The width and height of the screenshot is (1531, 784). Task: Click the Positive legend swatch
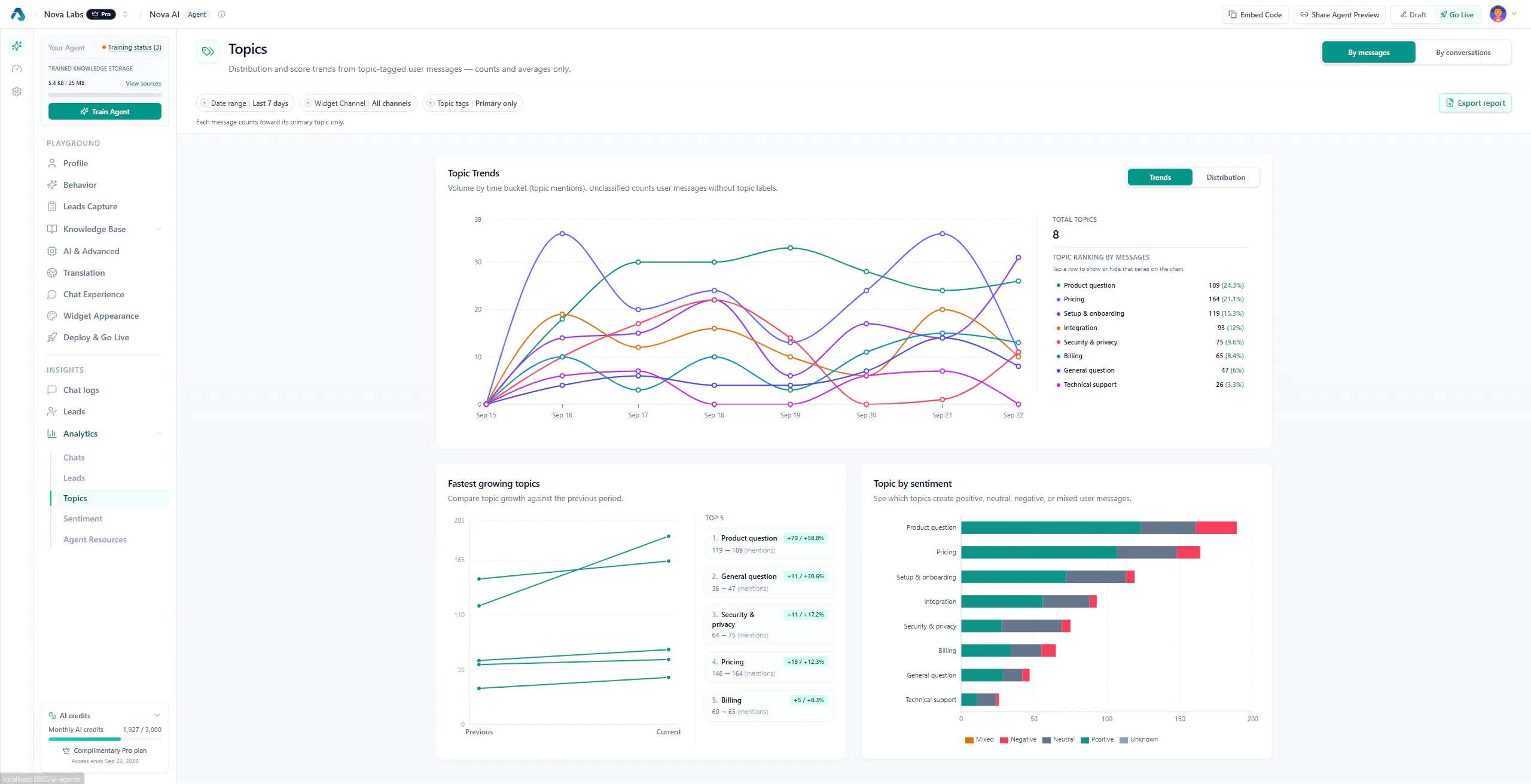(x=1085, y=740)
